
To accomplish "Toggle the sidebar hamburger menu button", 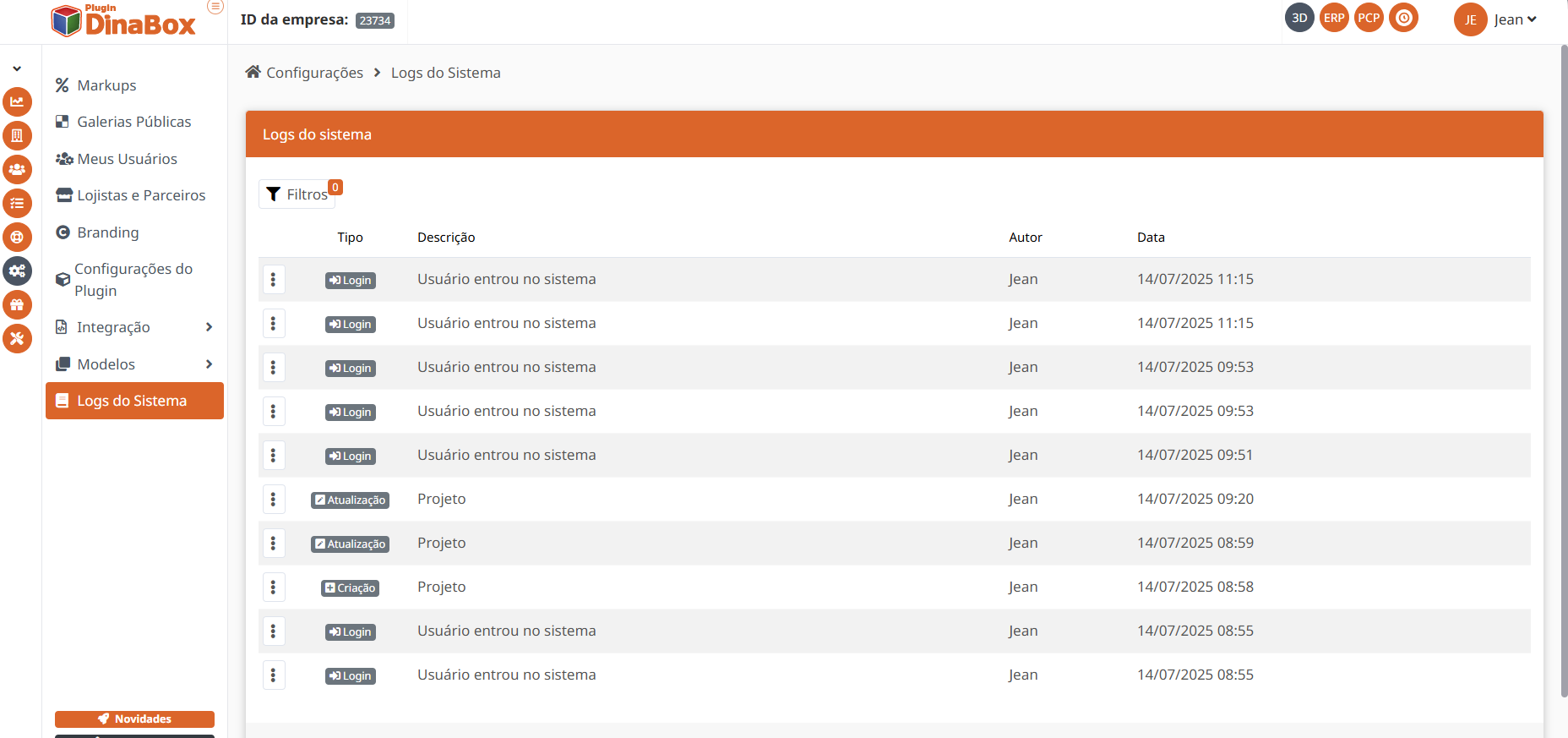I will pyautogui.click(x=215, y=7).
